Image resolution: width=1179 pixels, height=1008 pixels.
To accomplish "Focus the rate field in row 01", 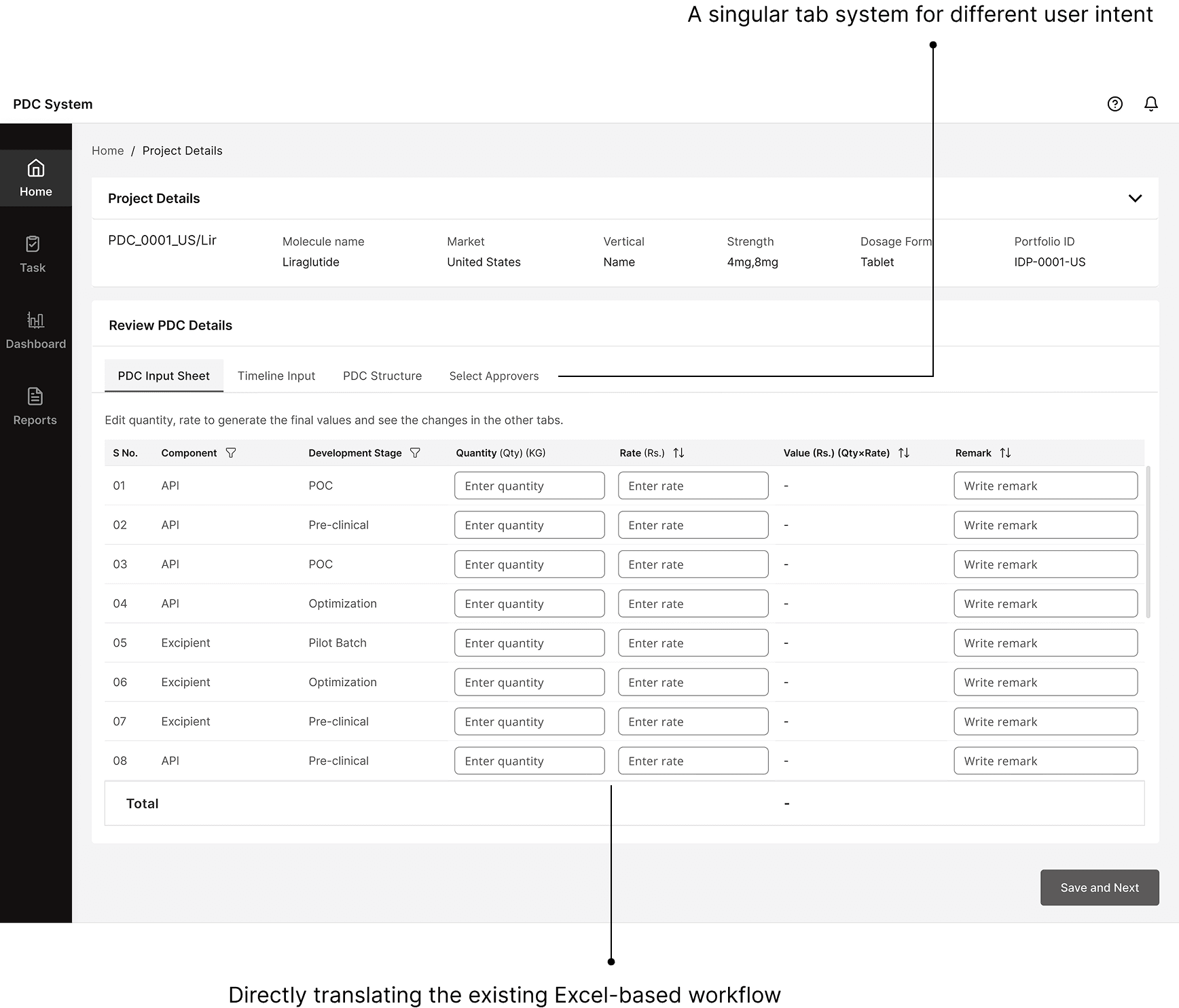I will pos(693,486).
